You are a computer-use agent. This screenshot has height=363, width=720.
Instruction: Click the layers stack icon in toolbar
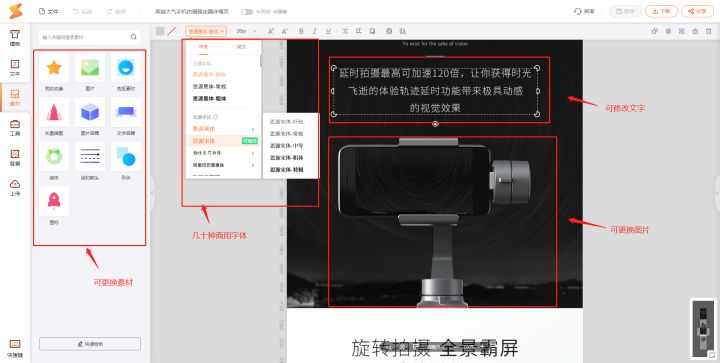668,31
